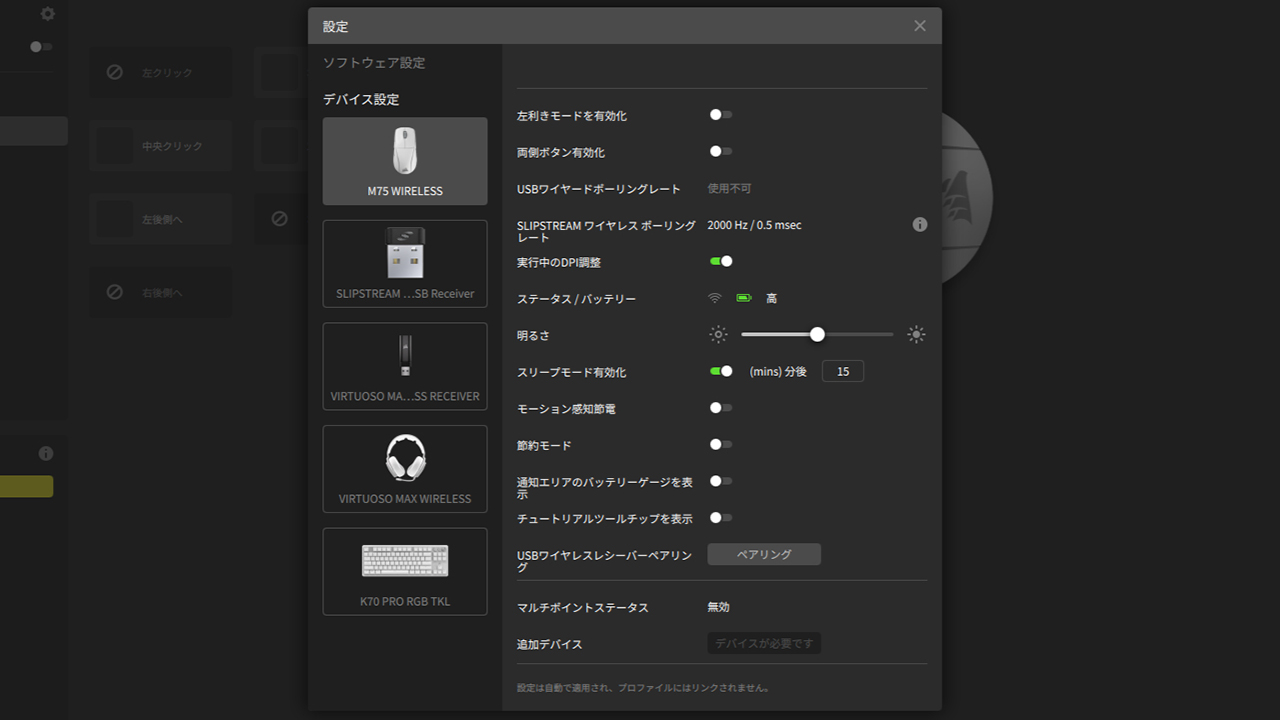Enable モーション感知節電 toggle
Image resolution: width=1280 pixels, height=720 pixels.
click(x=721, y=408)
